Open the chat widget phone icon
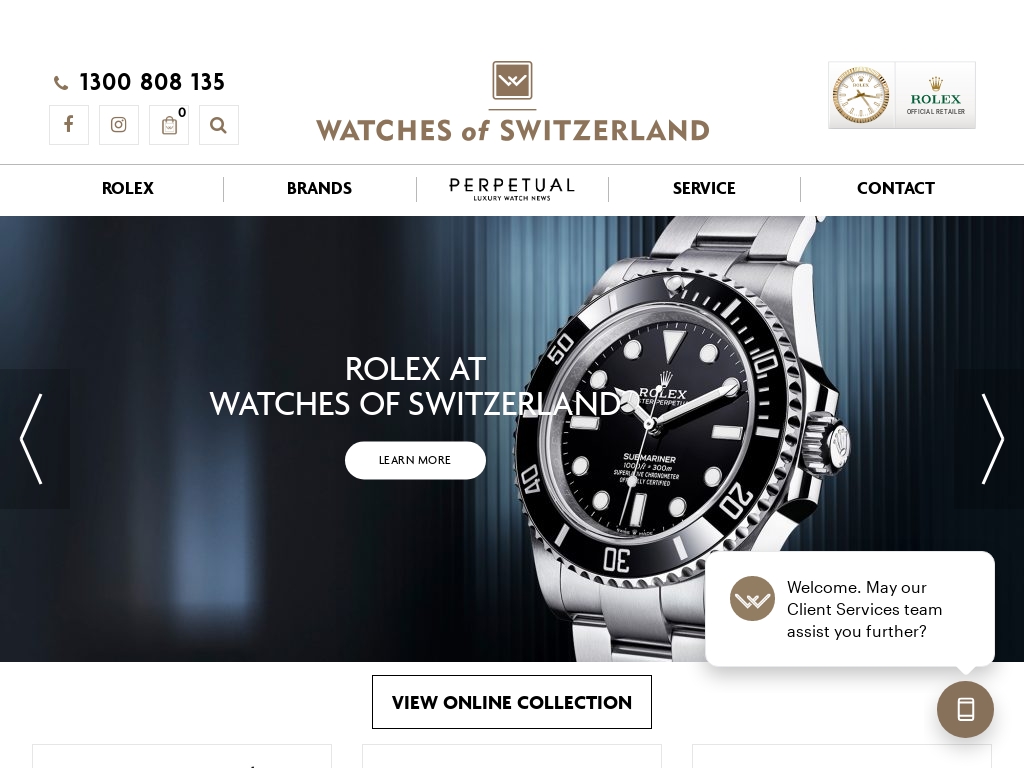This screenshot has width=1024, height=768. (x=965, y=709)
